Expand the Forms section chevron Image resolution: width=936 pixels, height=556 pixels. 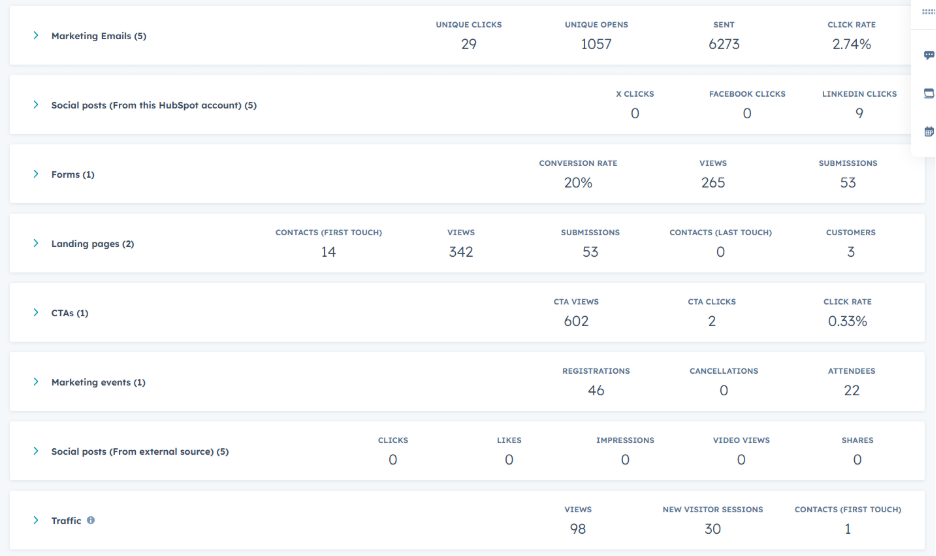pyautogui.click(x=36, y=174)
